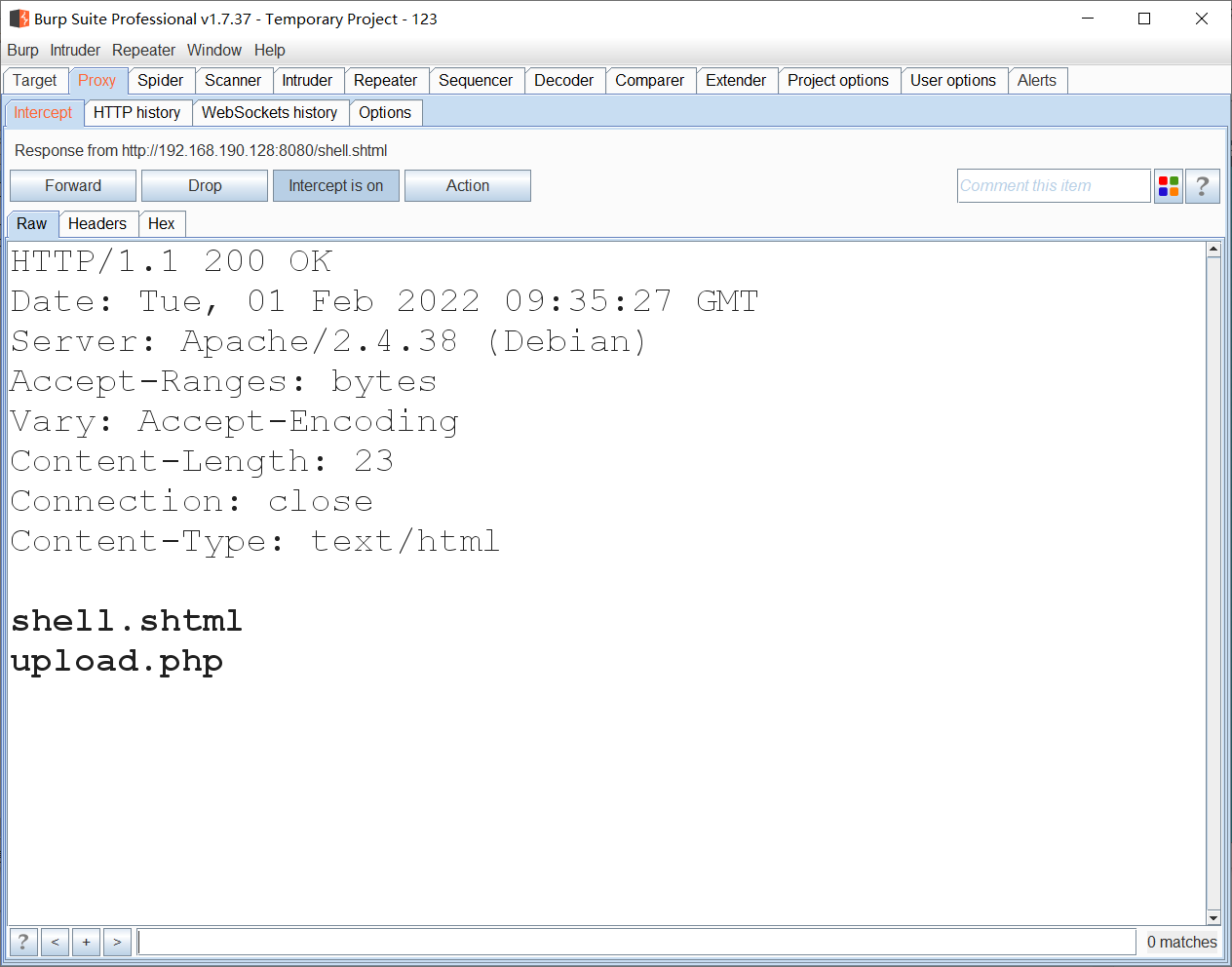
Task: Open the Help menu
Action: pos(270,51)
